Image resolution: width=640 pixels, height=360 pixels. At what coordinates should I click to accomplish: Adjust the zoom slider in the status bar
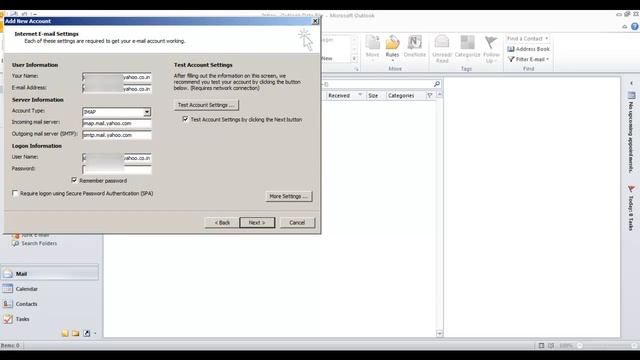[607, 346]
